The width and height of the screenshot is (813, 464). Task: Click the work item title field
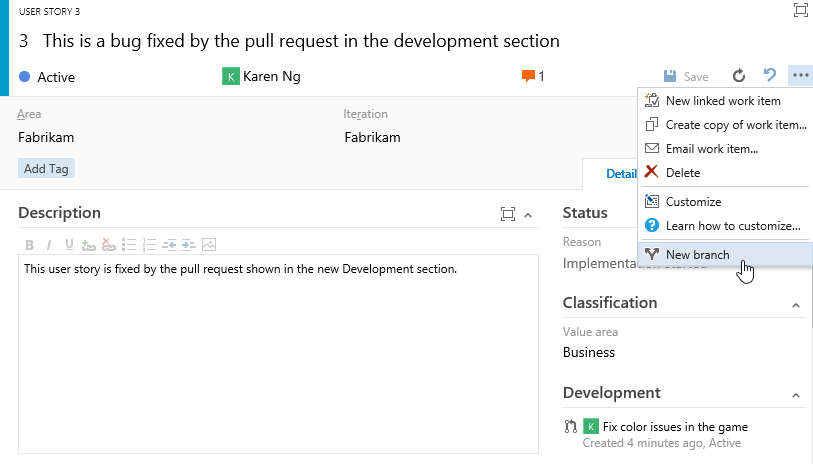pyautogui.click(x=301, y=41)
